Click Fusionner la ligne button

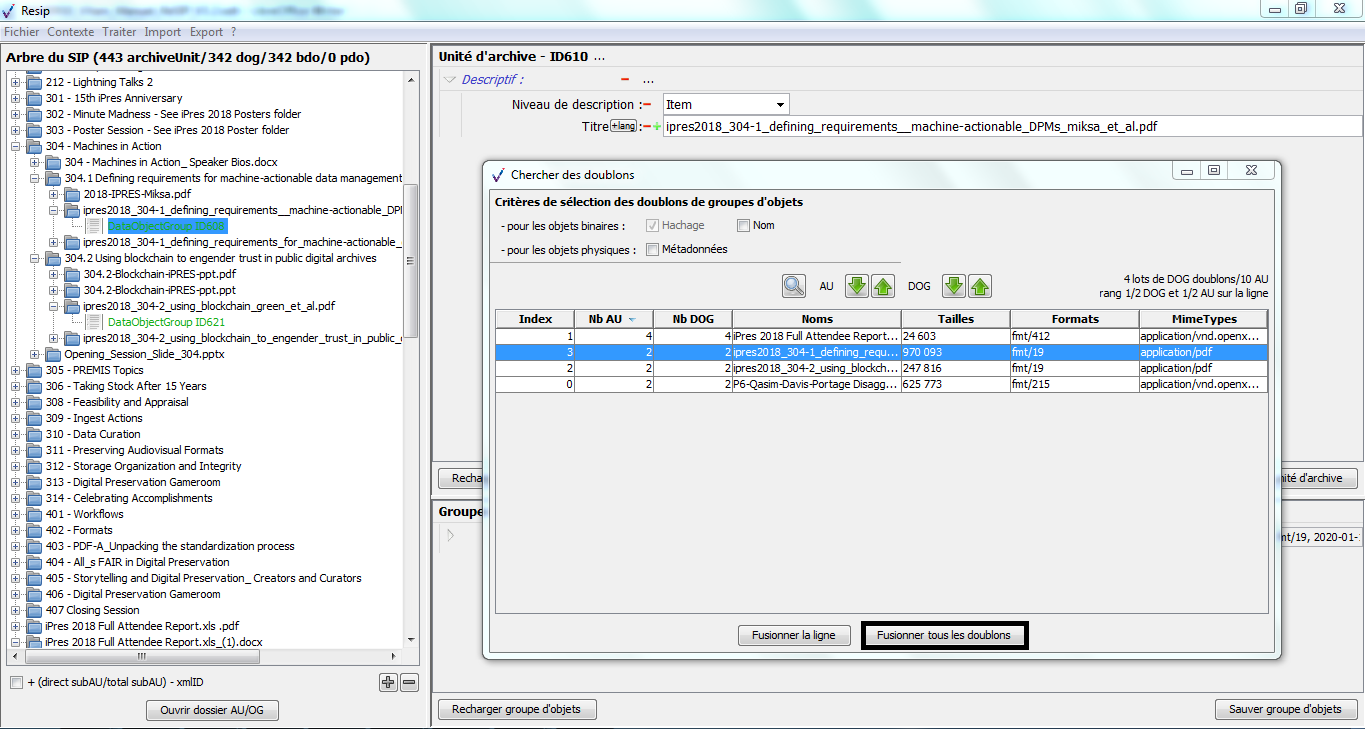click(x=794, y=635)
